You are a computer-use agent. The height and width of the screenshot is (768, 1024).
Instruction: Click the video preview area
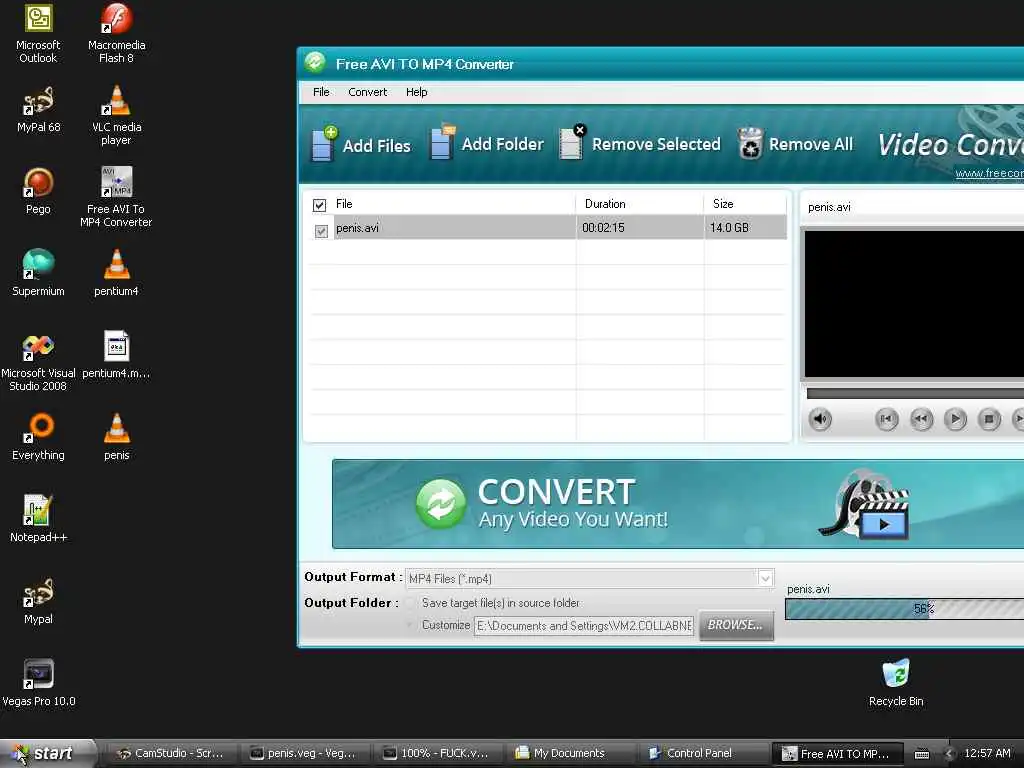[x=914, y=304]
